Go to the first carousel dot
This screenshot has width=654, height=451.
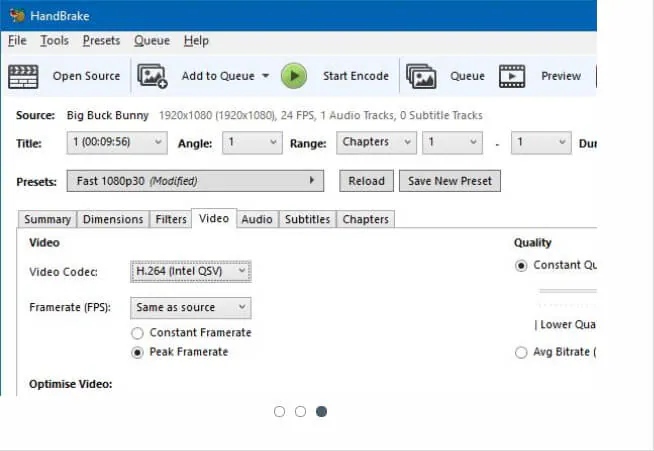pos(279,412)
